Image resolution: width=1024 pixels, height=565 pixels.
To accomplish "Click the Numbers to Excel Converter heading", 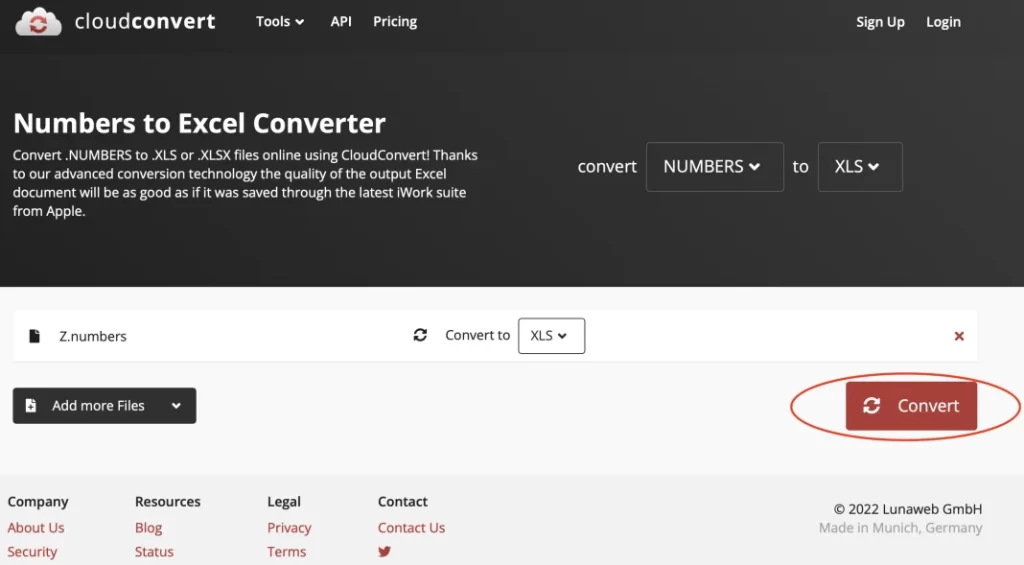I will pyautogui.click(x=199, y=123).
